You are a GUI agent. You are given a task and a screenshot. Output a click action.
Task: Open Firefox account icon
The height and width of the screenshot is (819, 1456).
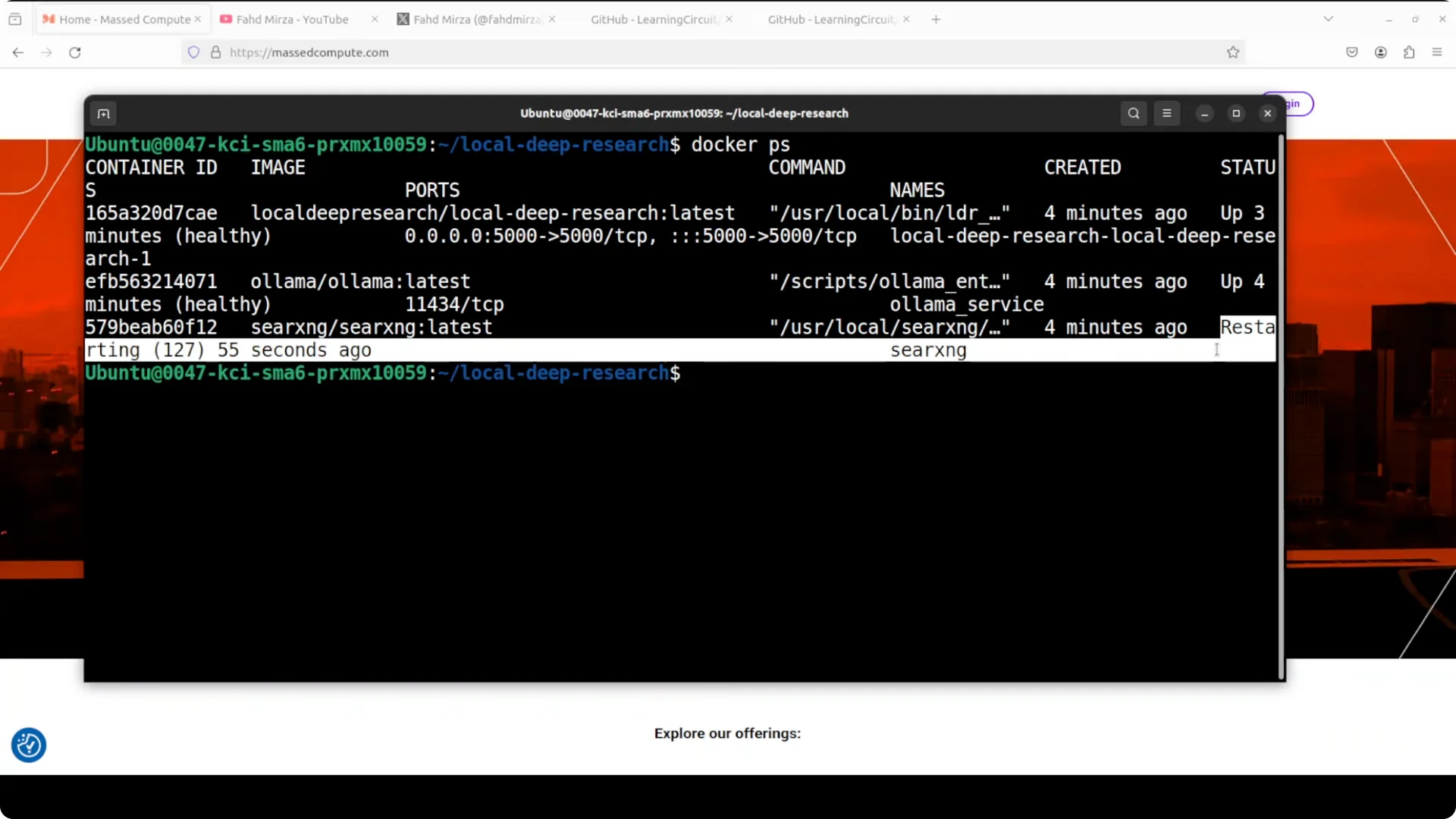[1381, 52]
